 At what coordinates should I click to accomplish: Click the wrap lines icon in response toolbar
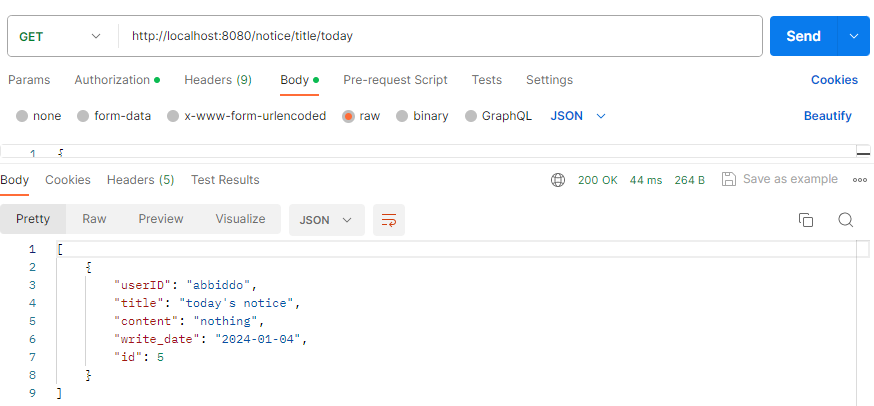pyautogui.click(x=389, y=220)
